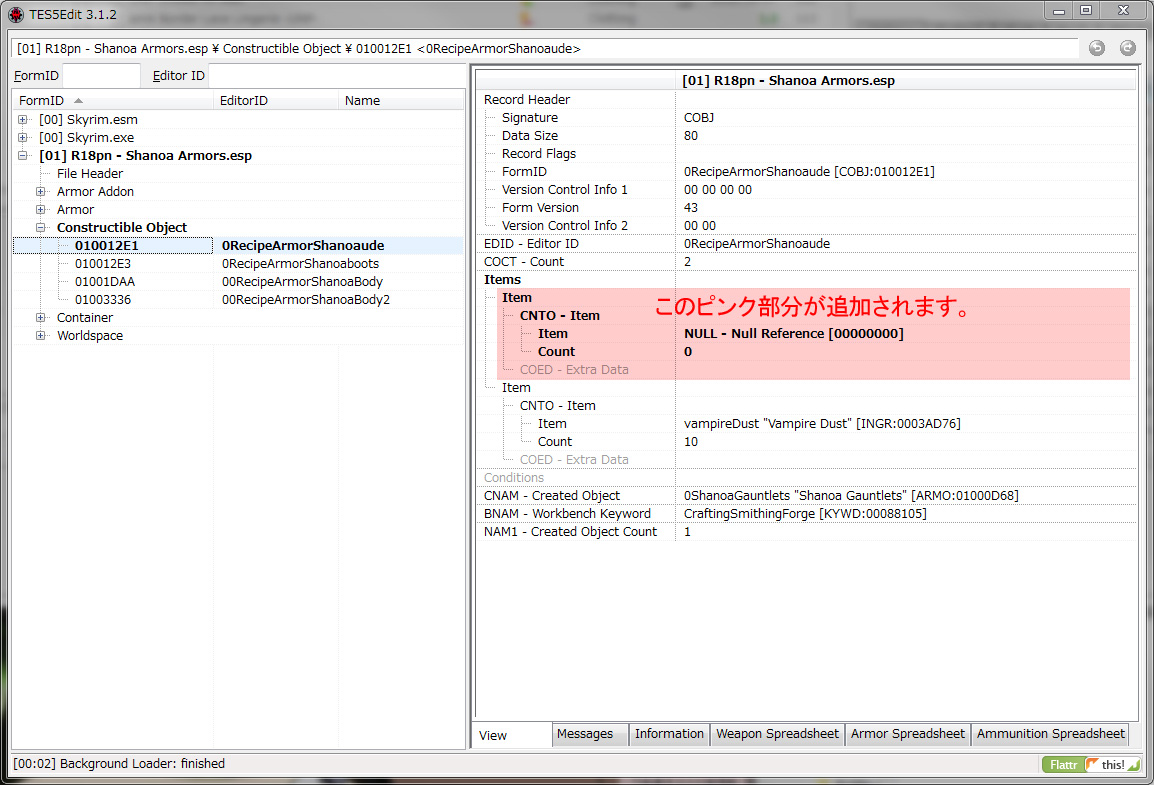The width and height of the screenshot is (1154, 785).
Task: Collapse the [01] R18pn - Shanoa Armors.esp node
Action: 23,155
